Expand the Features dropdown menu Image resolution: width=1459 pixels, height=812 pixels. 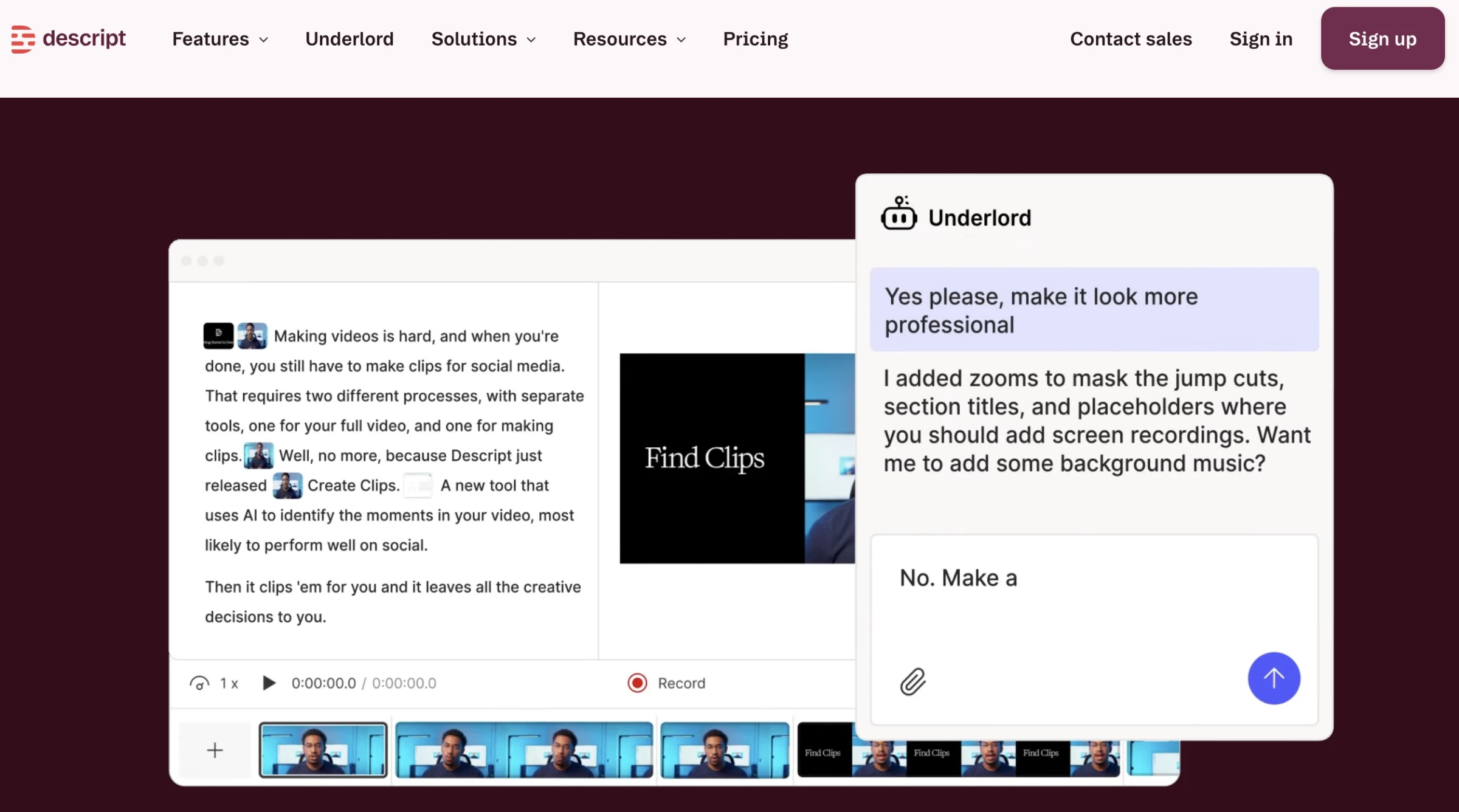tap(220, 39)
